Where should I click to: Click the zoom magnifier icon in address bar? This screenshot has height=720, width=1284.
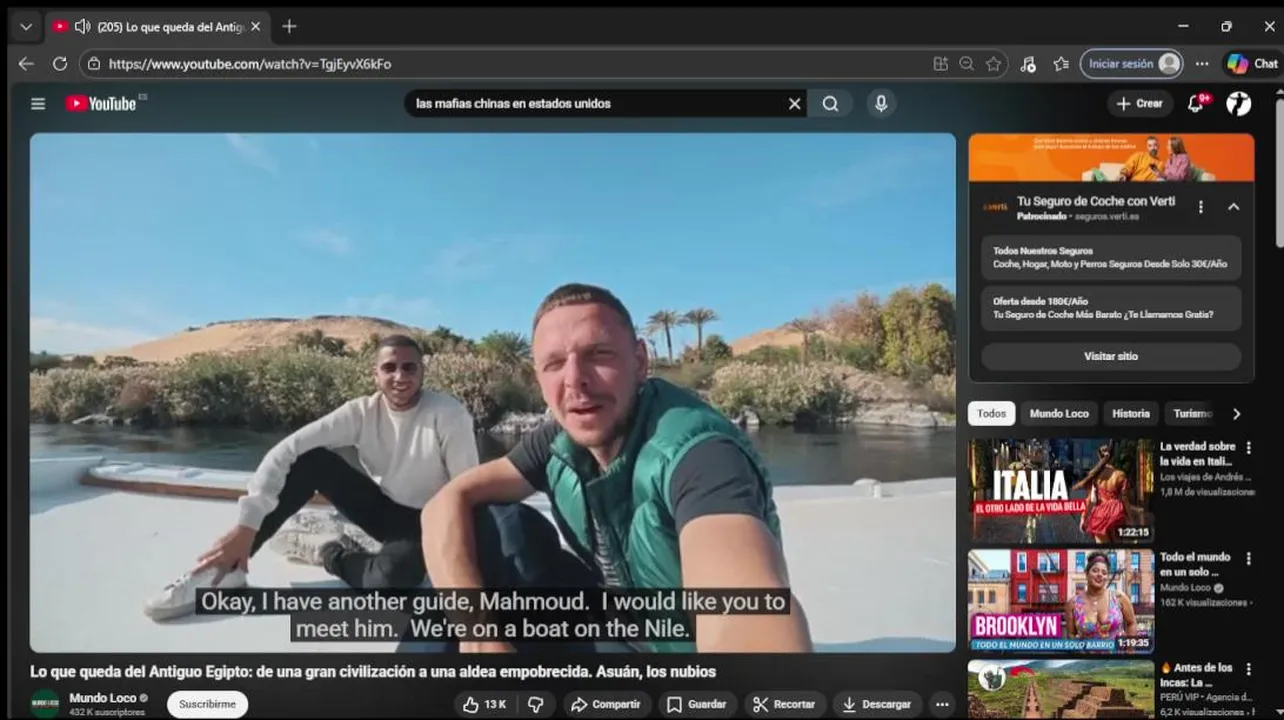pos(966,63)
